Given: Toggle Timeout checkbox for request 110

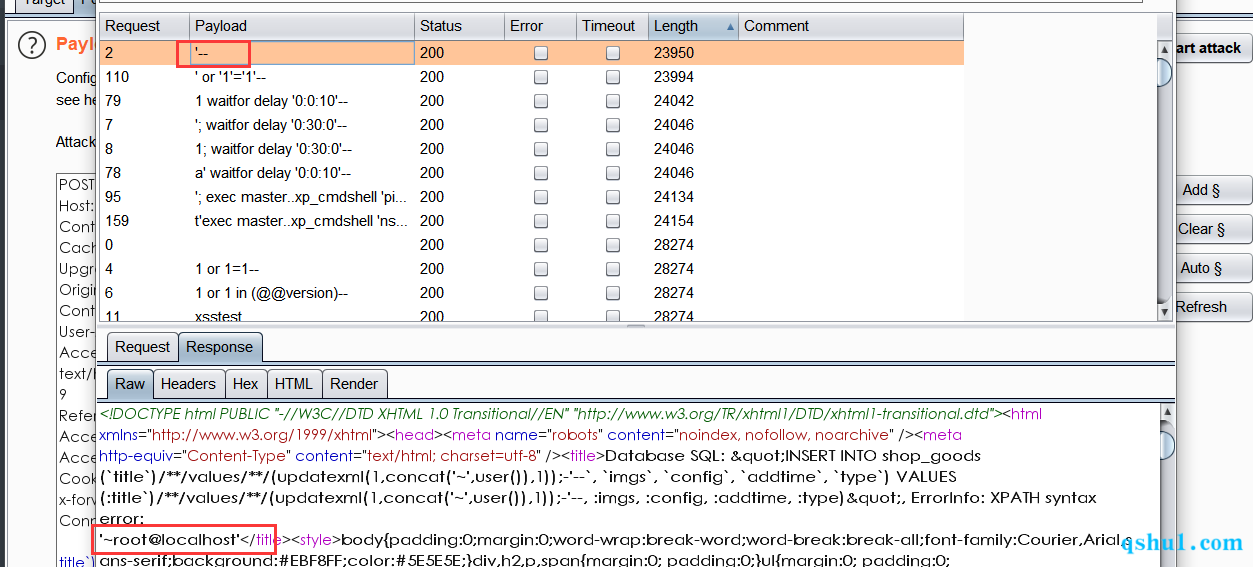Looking at the screenshot, I should [613, 77].
